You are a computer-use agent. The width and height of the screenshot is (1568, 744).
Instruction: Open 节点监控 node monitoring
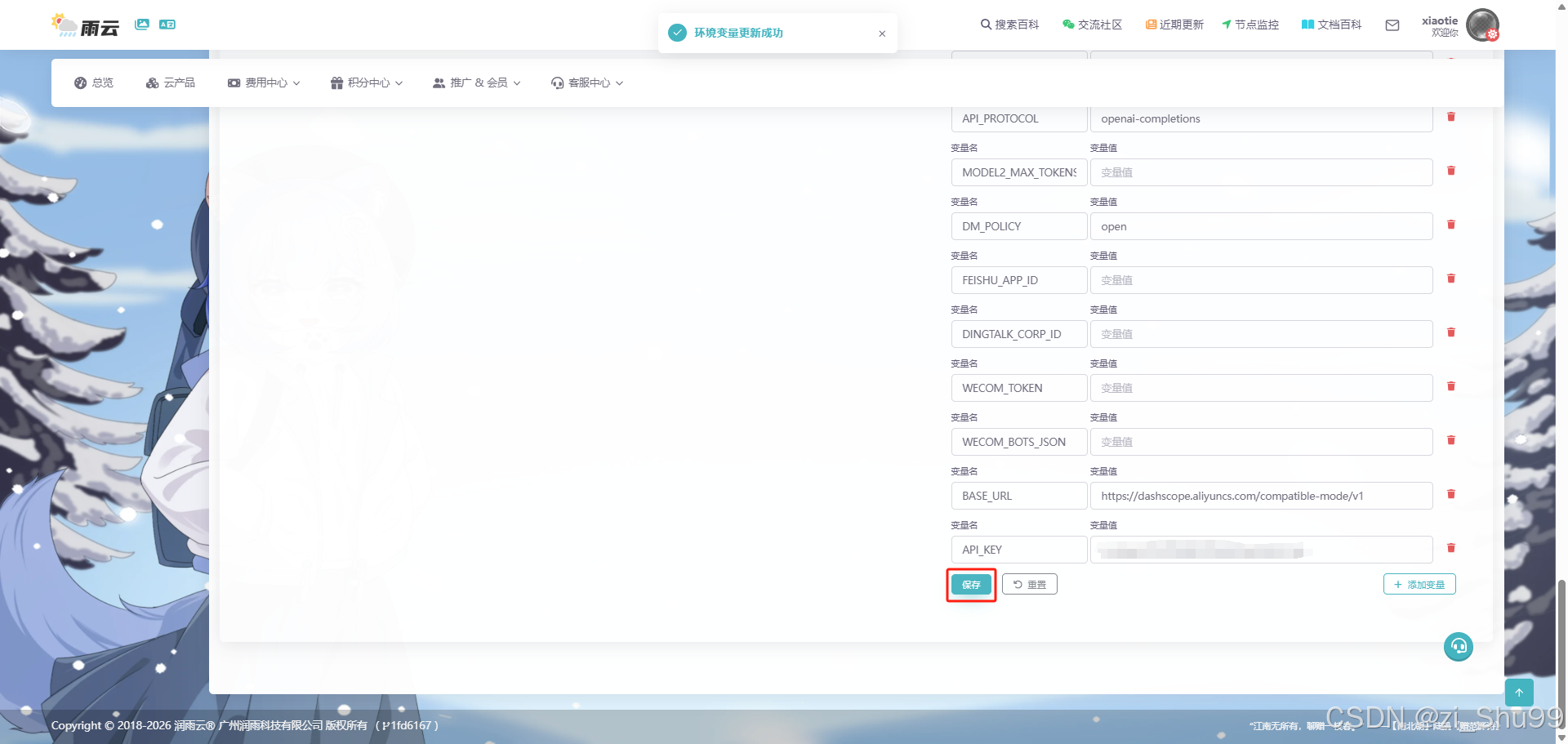[1226, 25]
